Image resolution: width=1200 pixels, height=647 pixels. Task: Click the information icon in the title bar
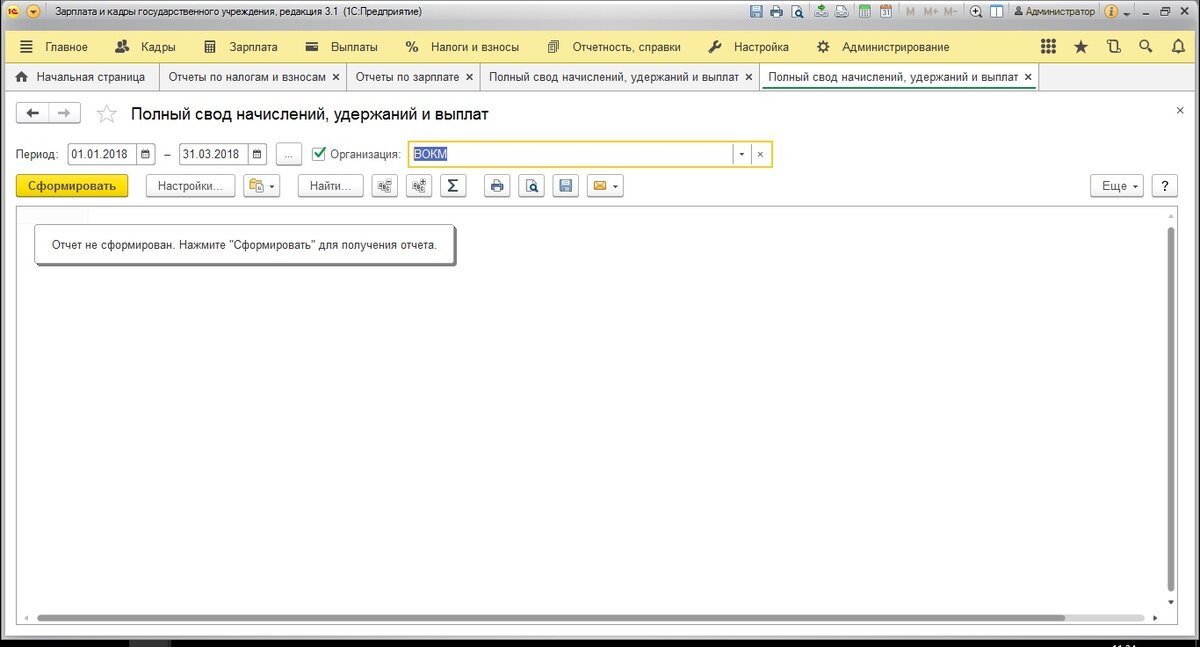1110,12
